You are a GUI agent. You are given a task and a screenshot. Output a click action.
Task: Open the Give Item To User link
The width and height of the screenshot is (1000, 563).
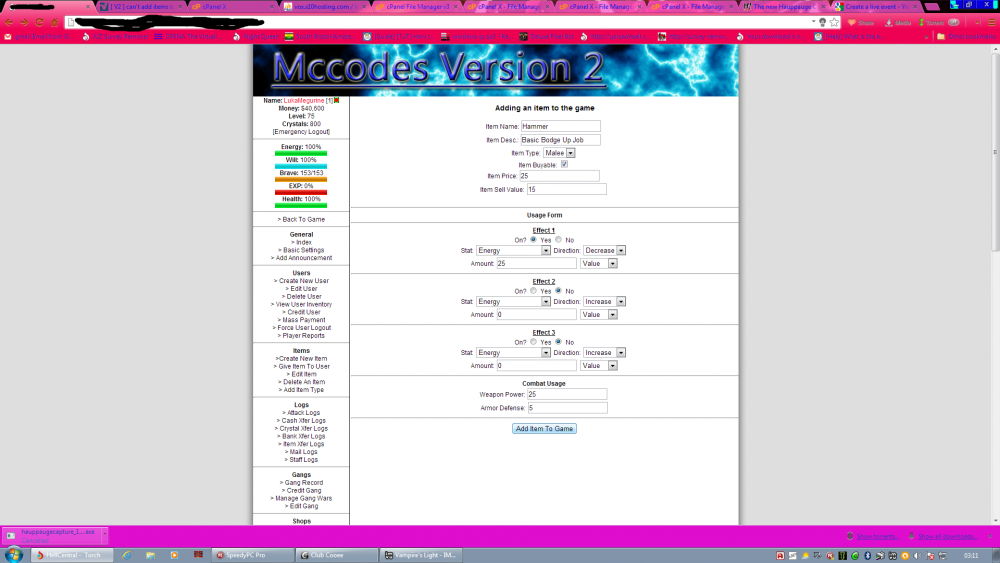click(x=303, y=366)
